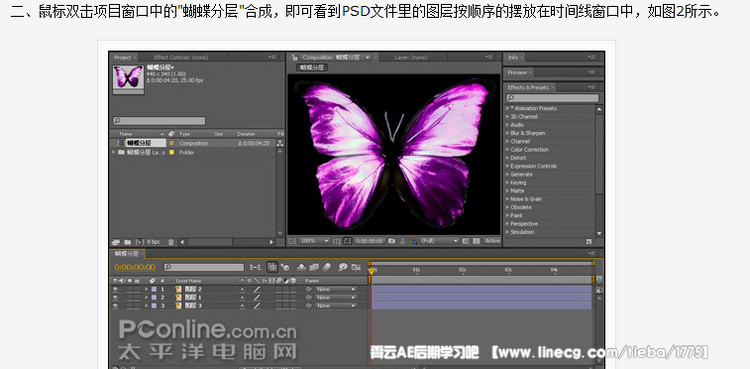Open the Info panel tab
750x369 pixels.
click(513, 57)
